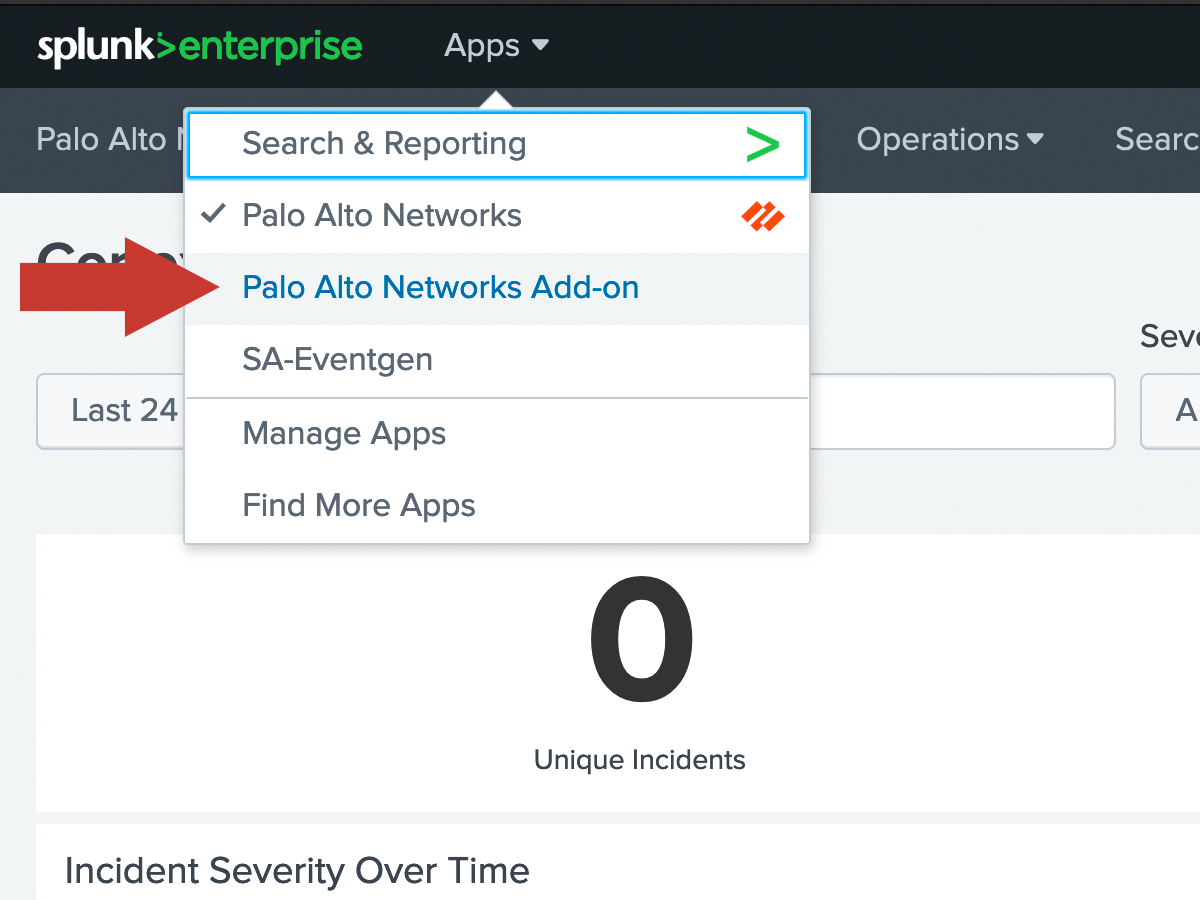Click the Incident Severity Over Time panel title
The height and width of the screenshot is (900, 1200).
pos(297,871)
